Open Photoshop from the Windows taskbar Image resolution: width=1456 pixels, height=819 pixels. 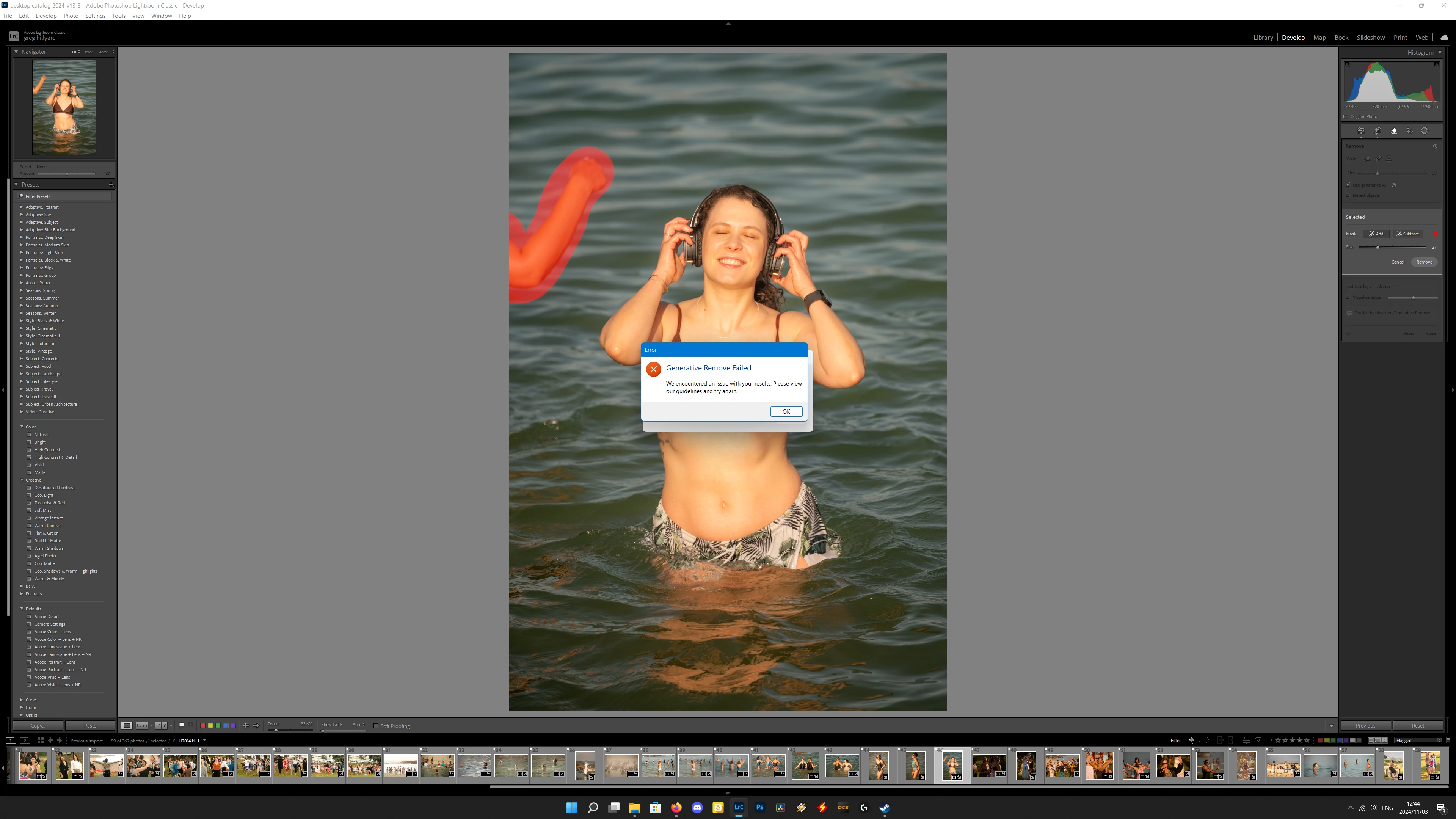[759, 808]
